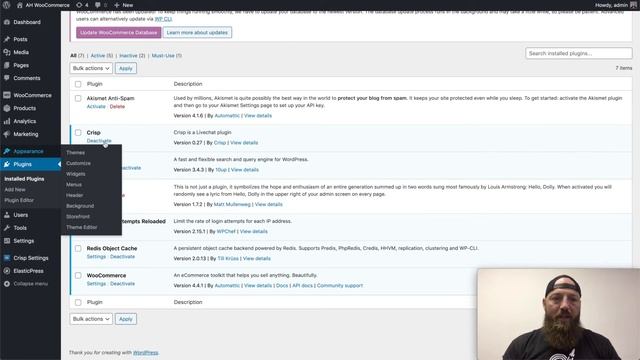Image resolution: width=640 pixels, height=360 pixels.
Task: Open Customize in the Appearance flyout
Action: (78, 163)
